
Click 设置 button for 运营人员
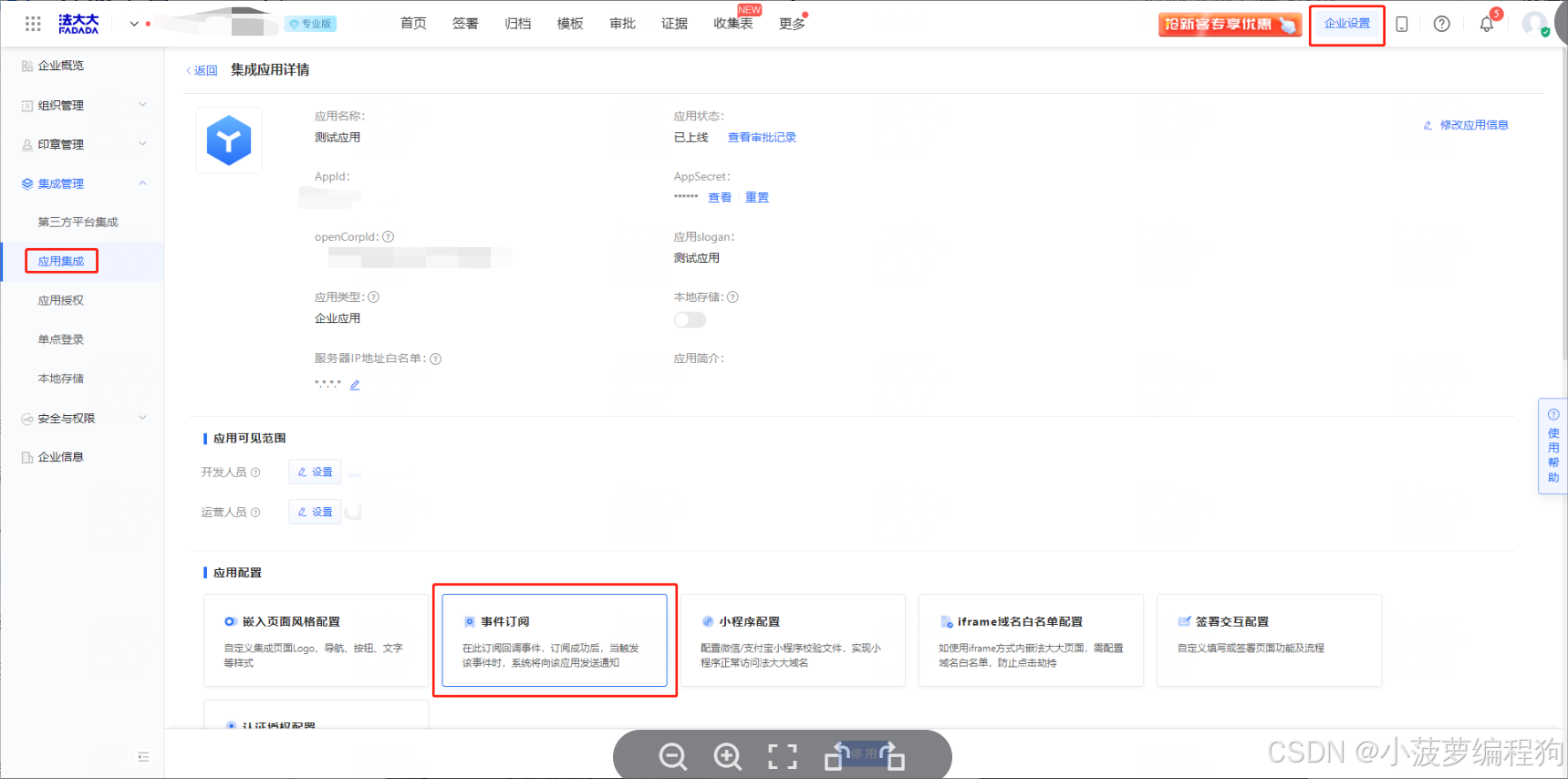tap(316, 512)
